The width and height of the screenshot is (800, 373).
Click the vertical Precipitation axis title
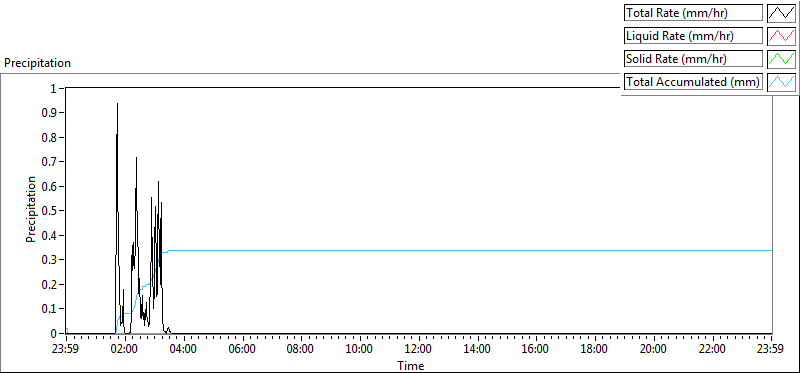point(31,209)
